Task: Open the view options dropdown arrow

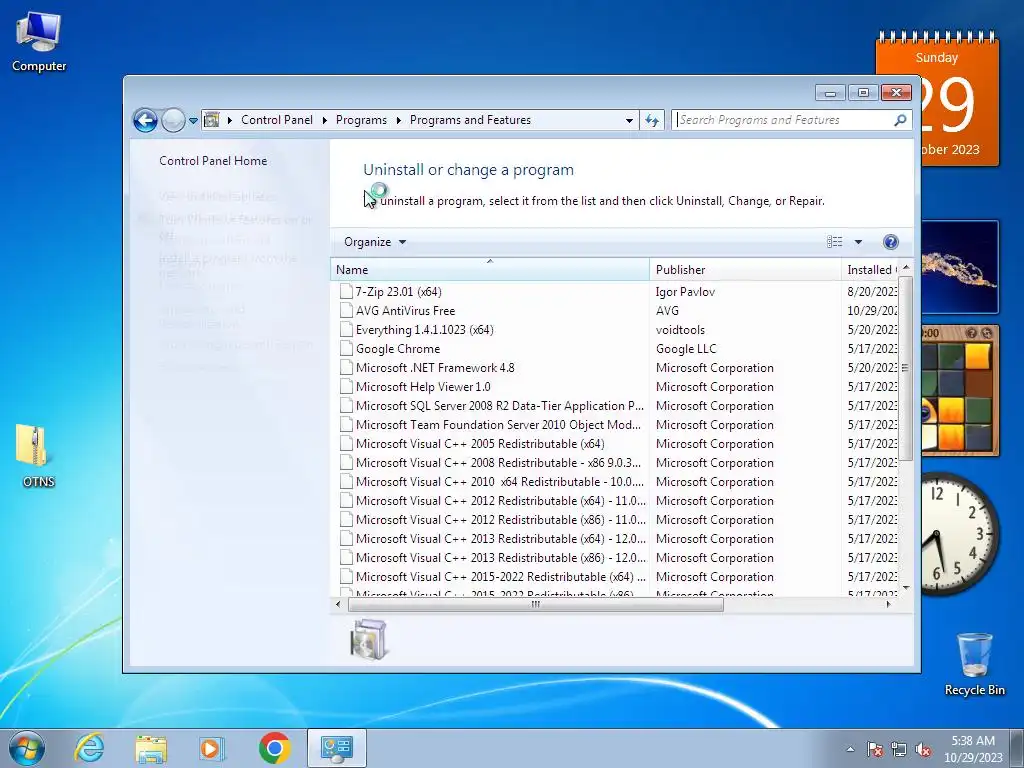Action: tap(859, 242)
